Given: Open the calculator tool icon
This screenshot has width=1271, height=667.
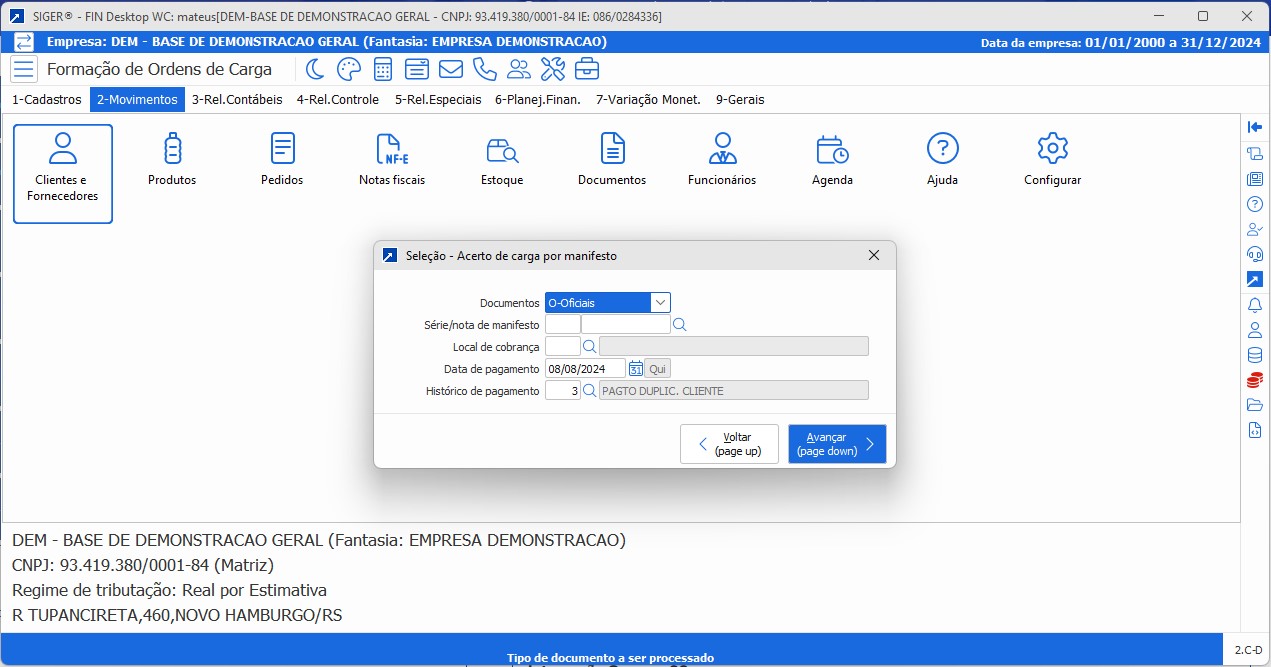Looking at the screenshot, I should click(x=382, y=69).
